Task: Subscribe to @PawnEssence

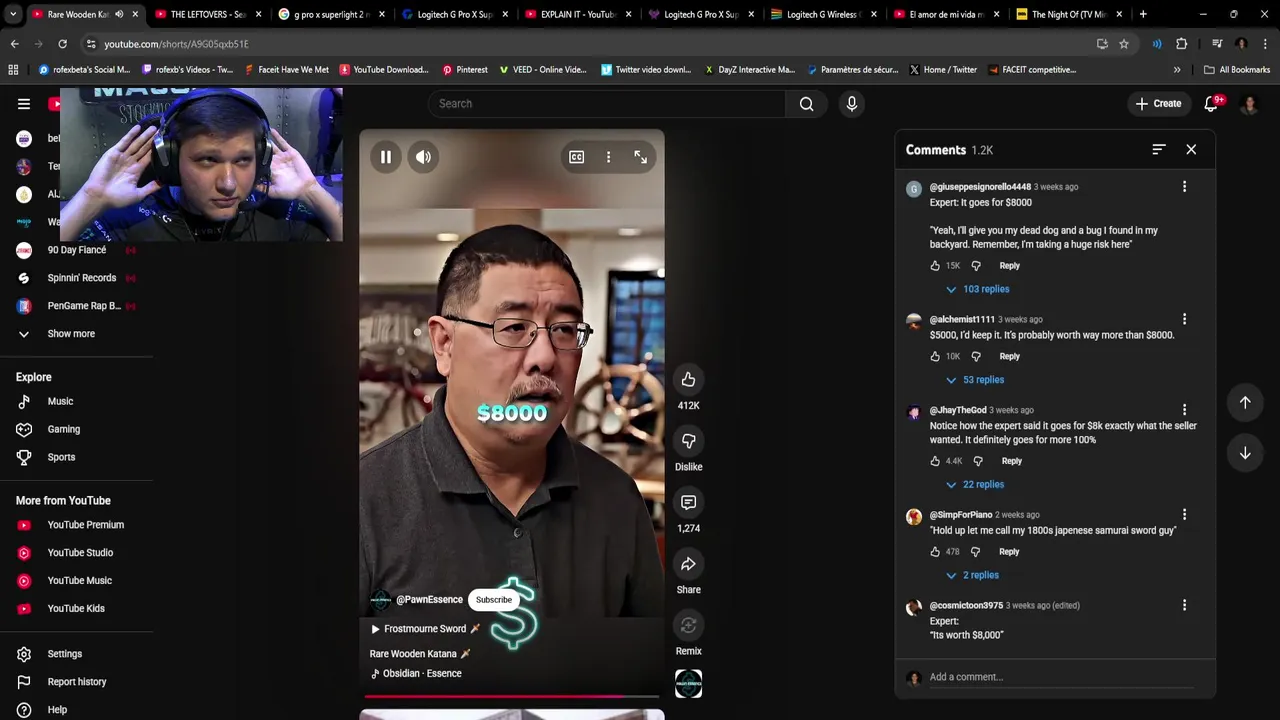Action: [x=493, y=600]
